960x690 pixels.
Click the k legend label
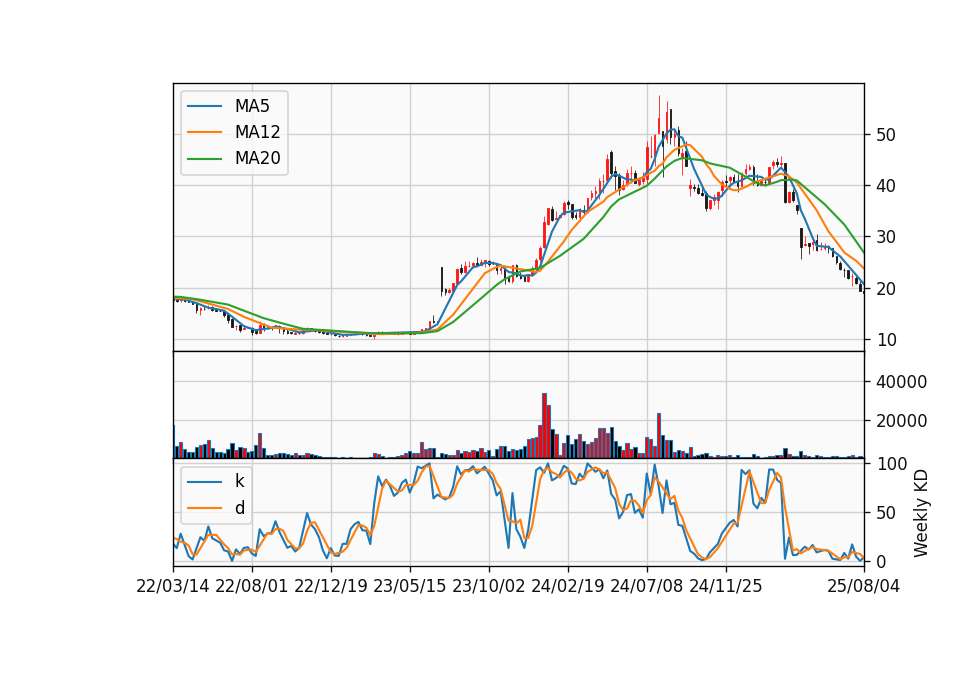pos(239,481)
